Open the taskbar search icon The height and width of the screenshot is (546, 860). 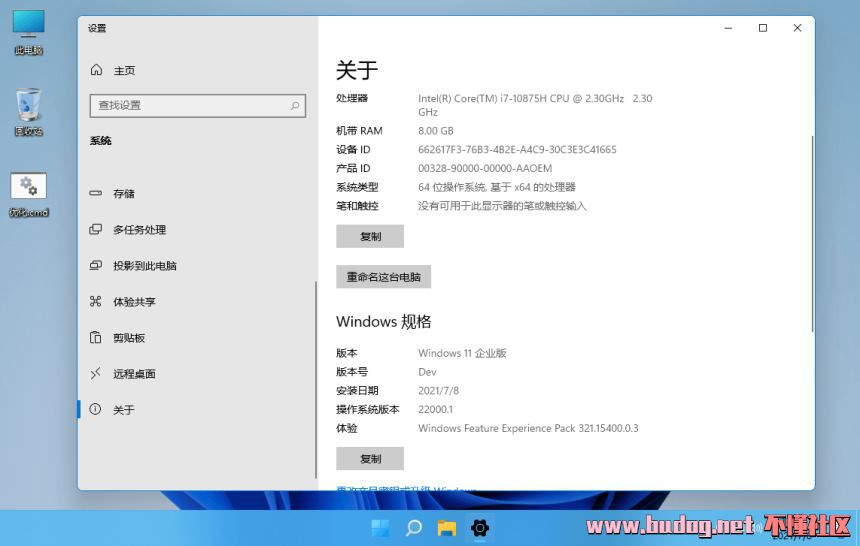(413, 527)
